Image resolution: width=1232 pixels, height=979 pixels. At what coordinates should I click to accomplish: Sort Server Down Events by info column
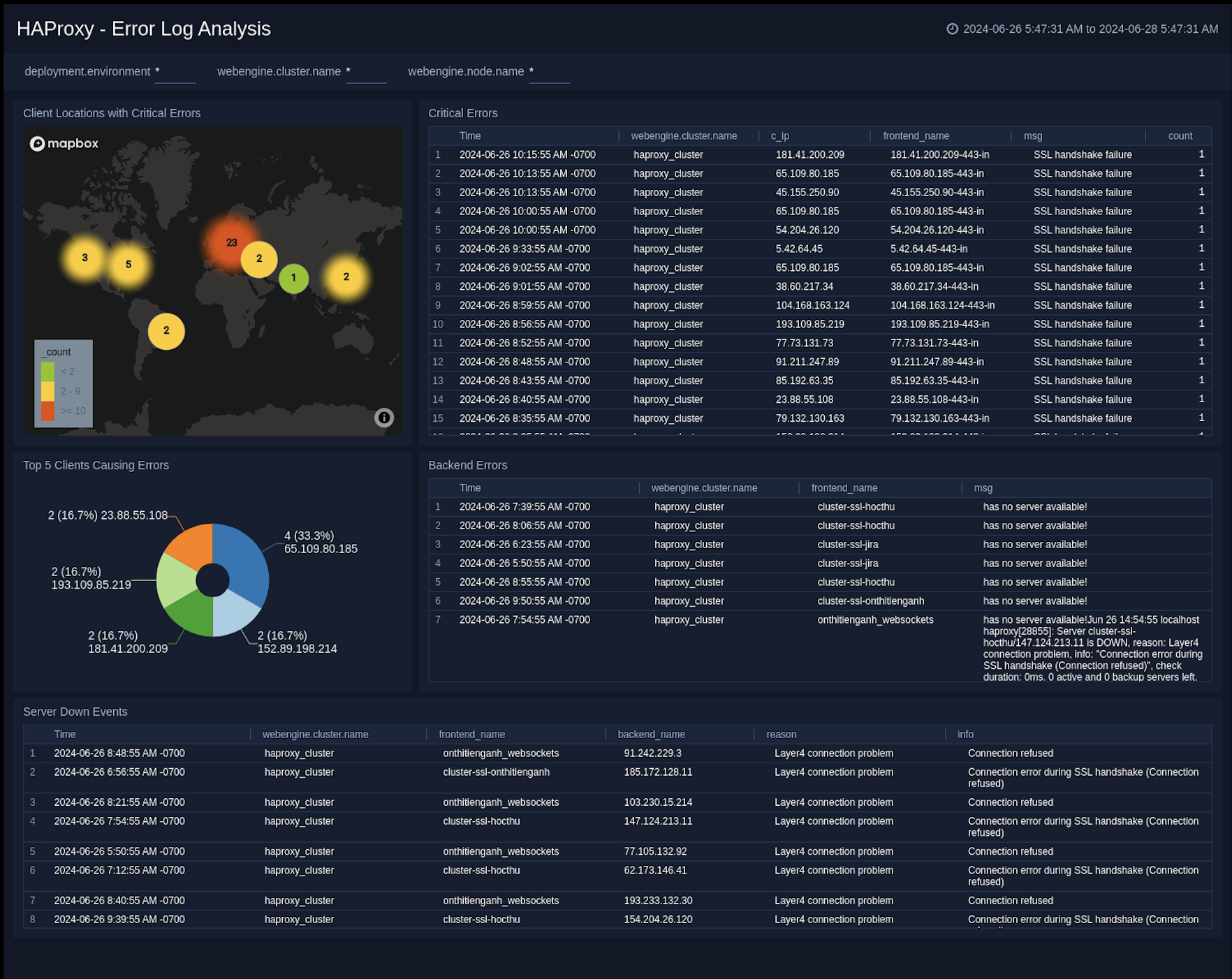pos(965,735)
